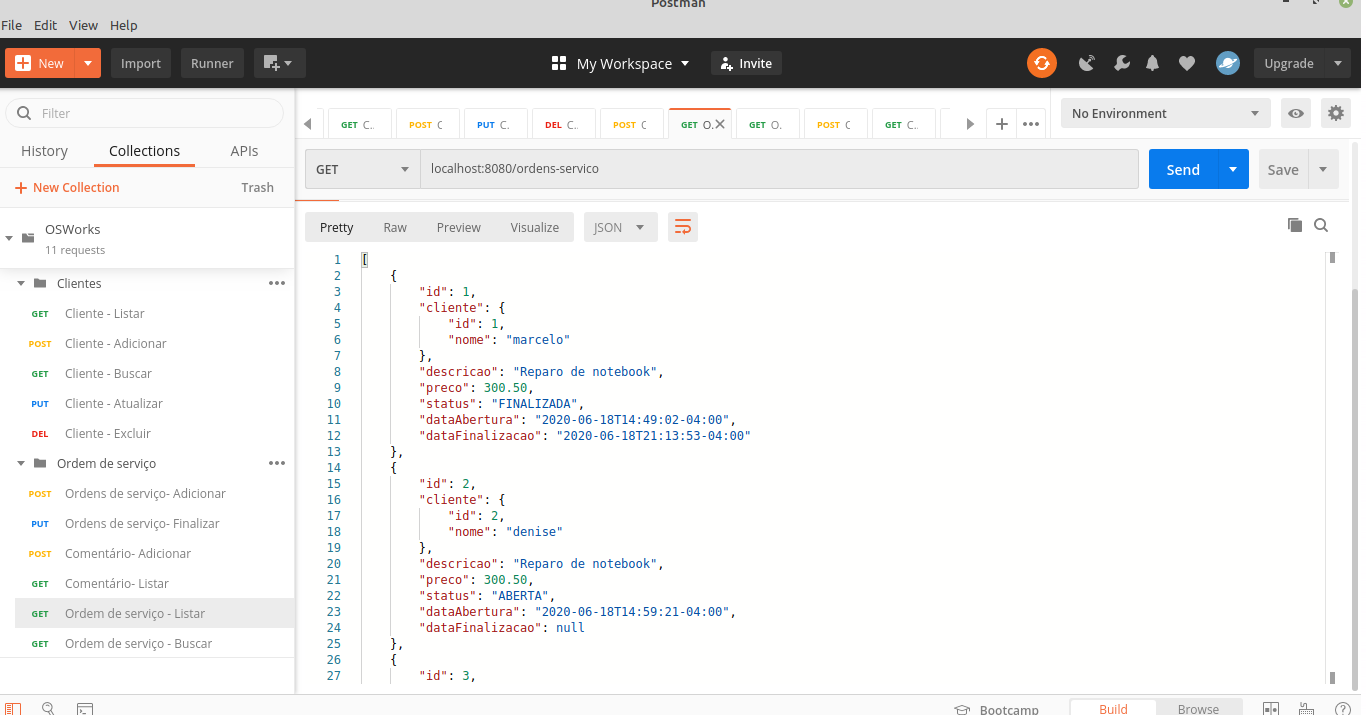Open Clientes folder options ellipsis
Screen dimensions: 1366x715
277,283
